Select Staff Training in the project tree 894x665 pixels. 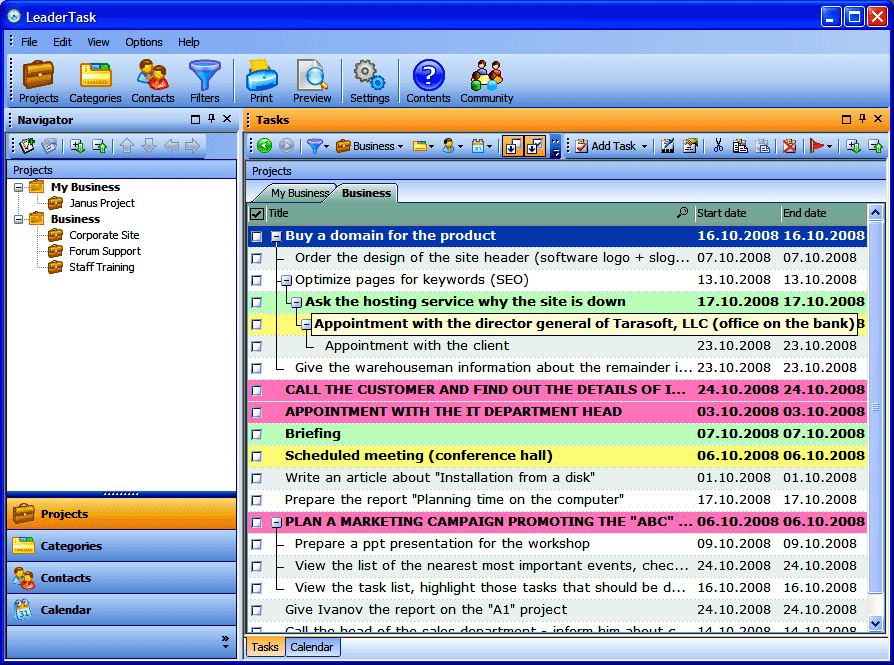click(102, 267)
